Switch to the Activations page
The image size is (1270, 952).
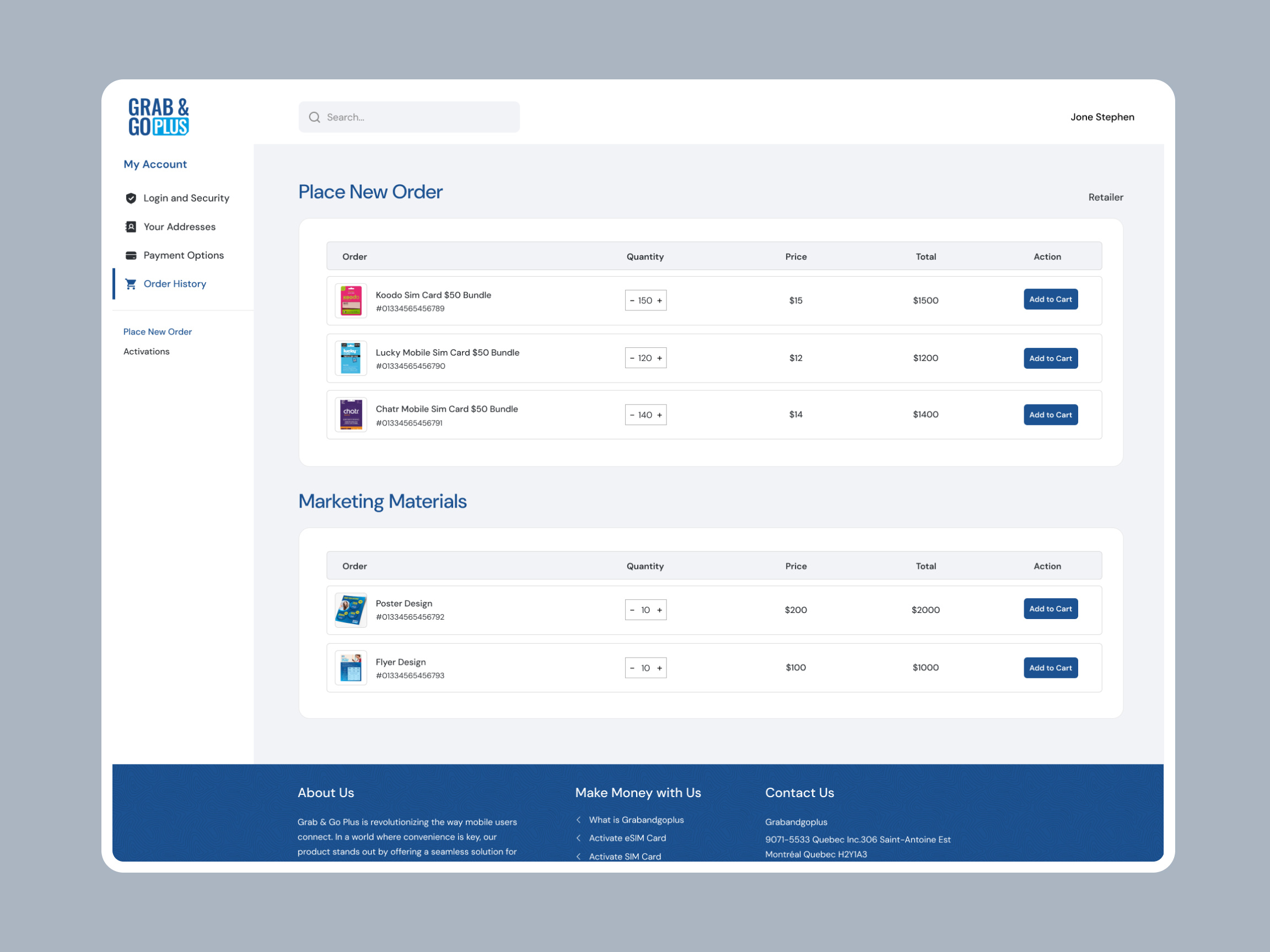click(x=147, y=351)
